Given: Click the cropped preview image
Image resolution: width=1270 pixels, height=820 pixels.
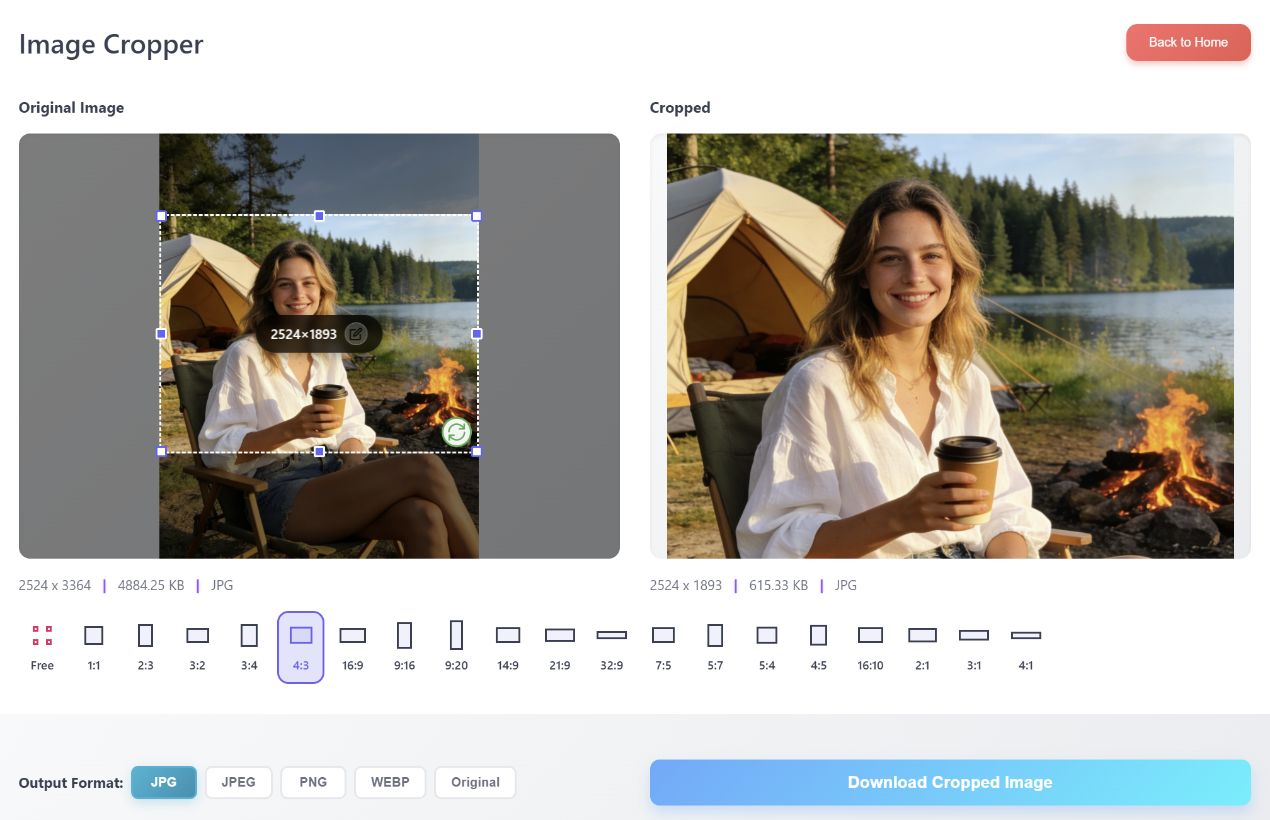Looking at the screenshot, I should pyautogui.click(x=950, y=346).
